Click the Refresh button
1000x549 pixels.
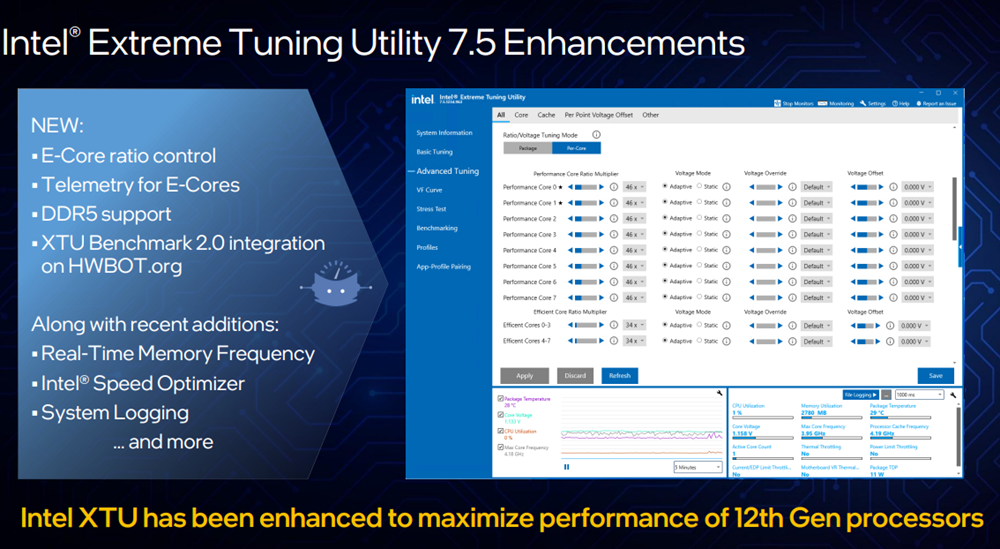619,376
